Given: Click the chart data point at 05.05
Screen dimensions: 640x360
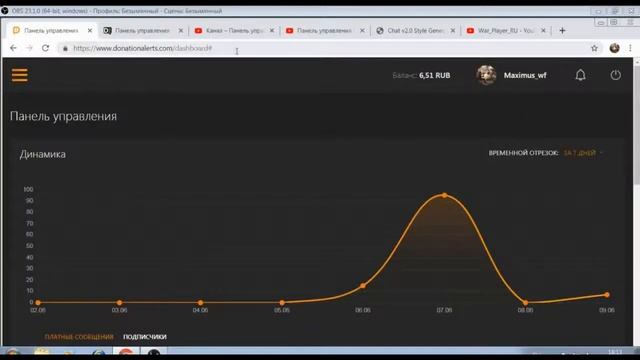Looking at the screenshot, I should click(x=282, y=303).
